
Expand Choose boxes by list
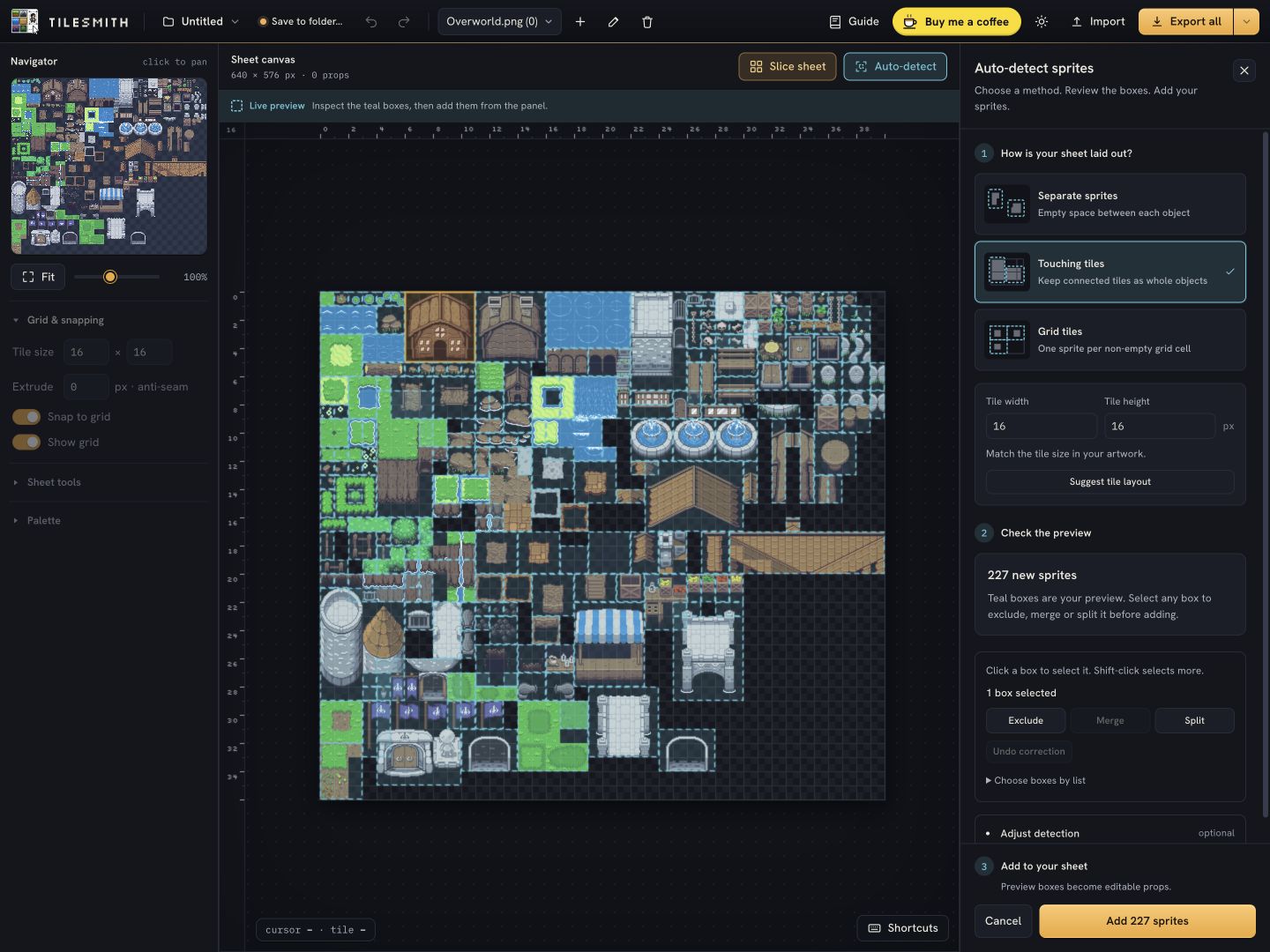1035,780
